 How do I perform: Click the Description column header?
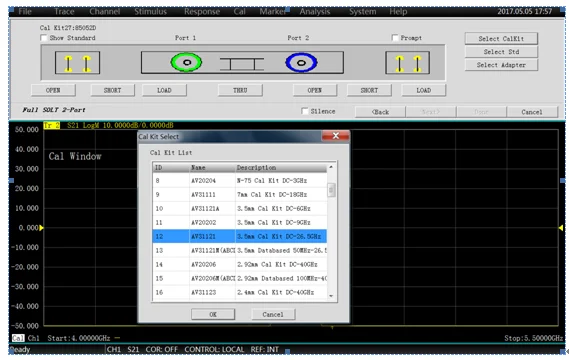coord(281,168)
